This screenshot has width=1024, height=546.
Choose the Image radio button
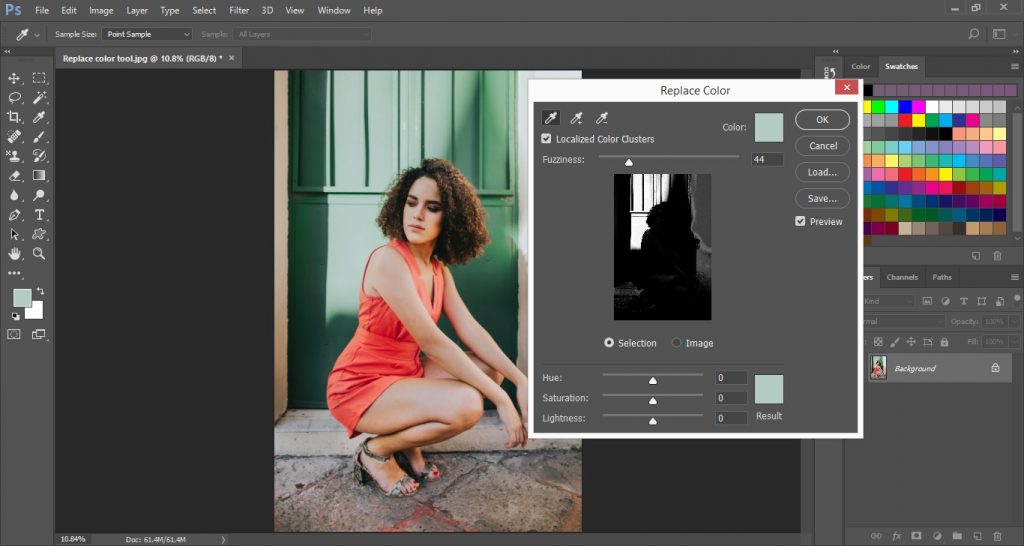click(677, 343)
